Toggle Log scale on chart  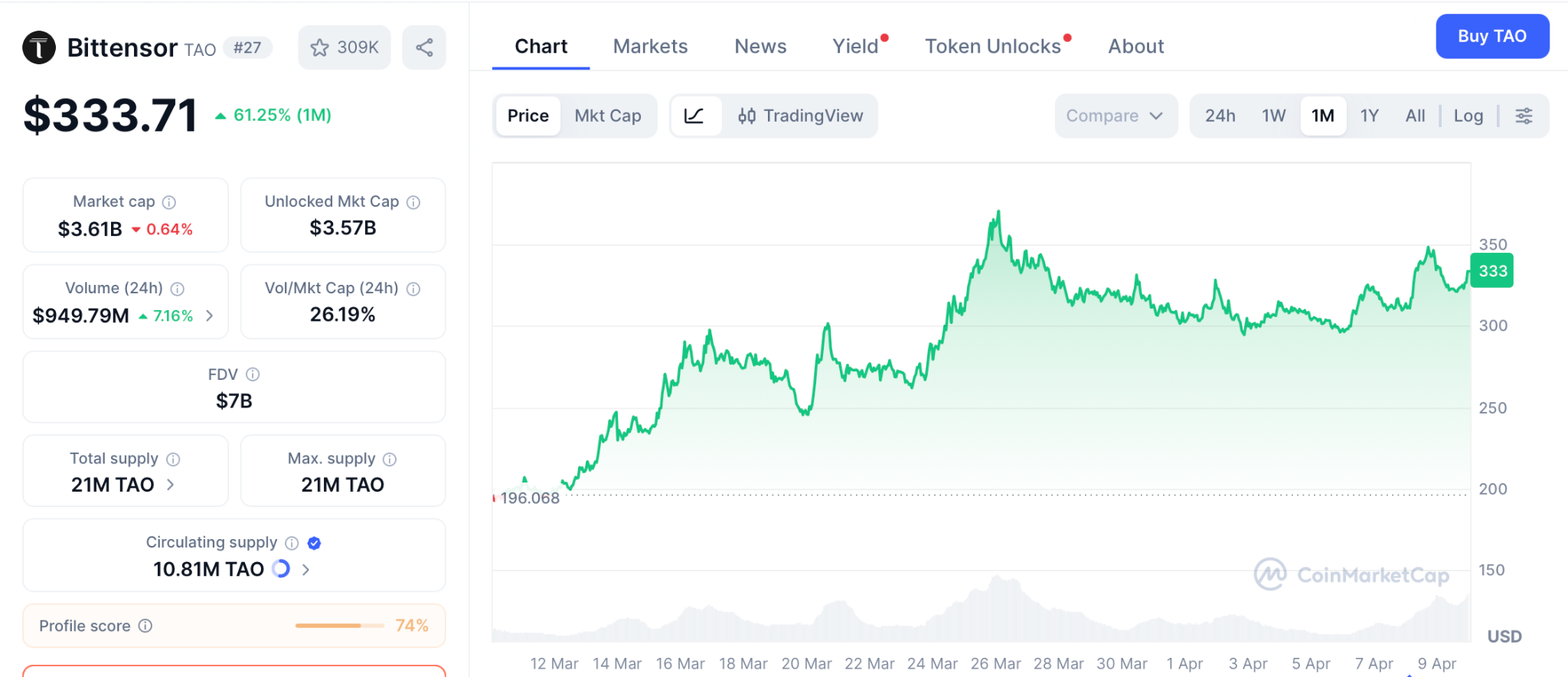1468,116
